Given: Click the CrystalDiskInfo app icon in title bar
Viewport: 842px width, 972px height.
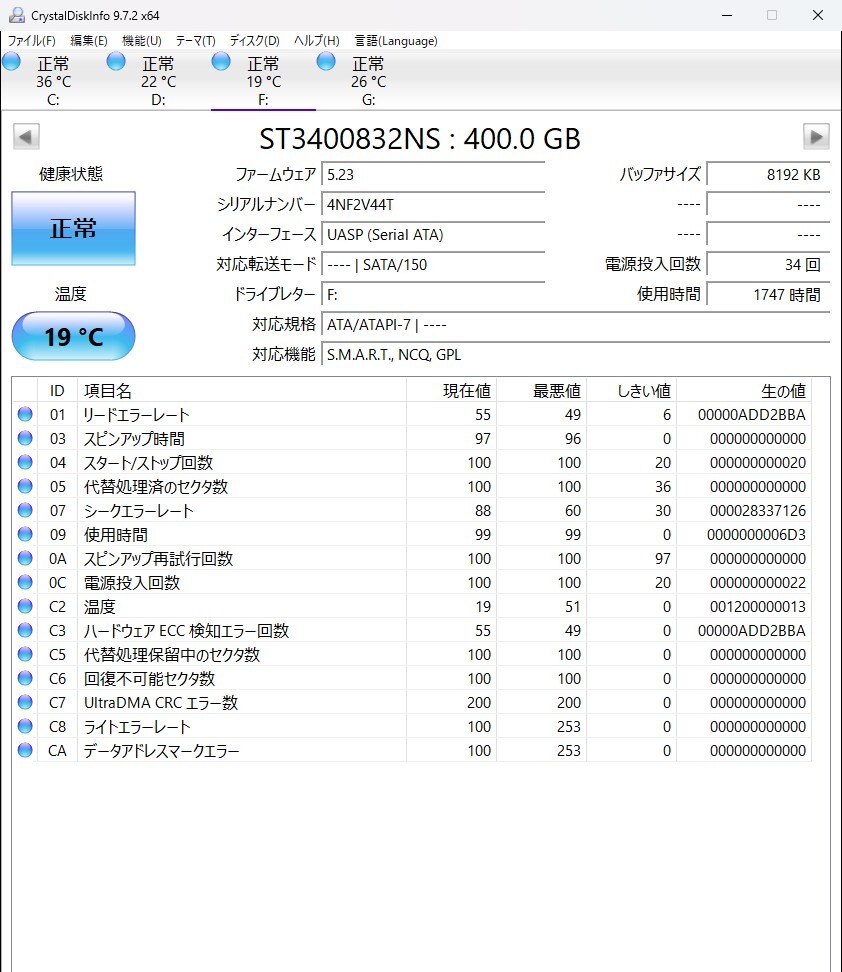Looking at the screenshot, I should click(x=17, y=15).
